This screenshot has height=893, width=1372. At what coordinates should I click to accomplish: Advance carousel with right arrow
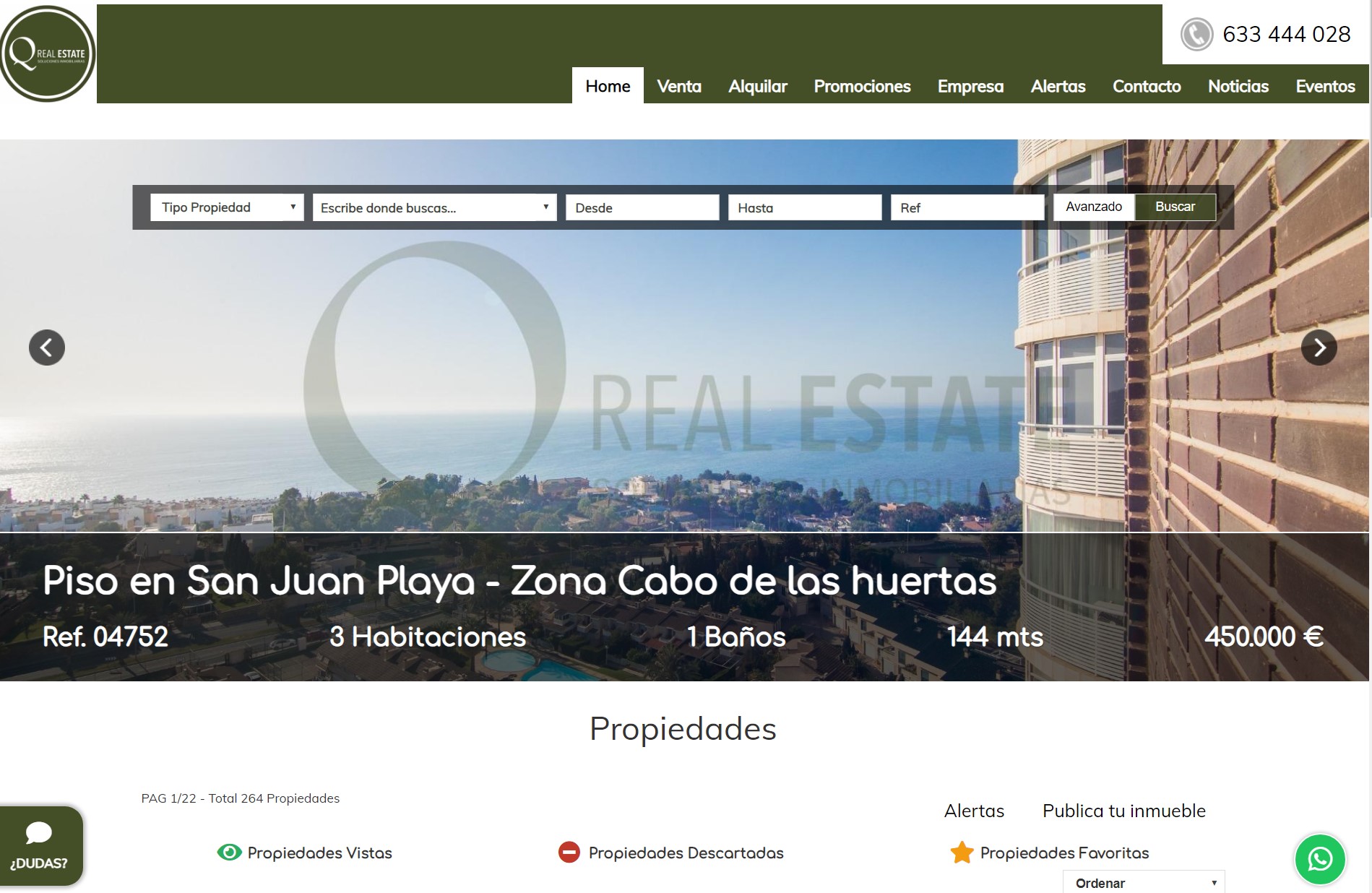pos(1319,348)
